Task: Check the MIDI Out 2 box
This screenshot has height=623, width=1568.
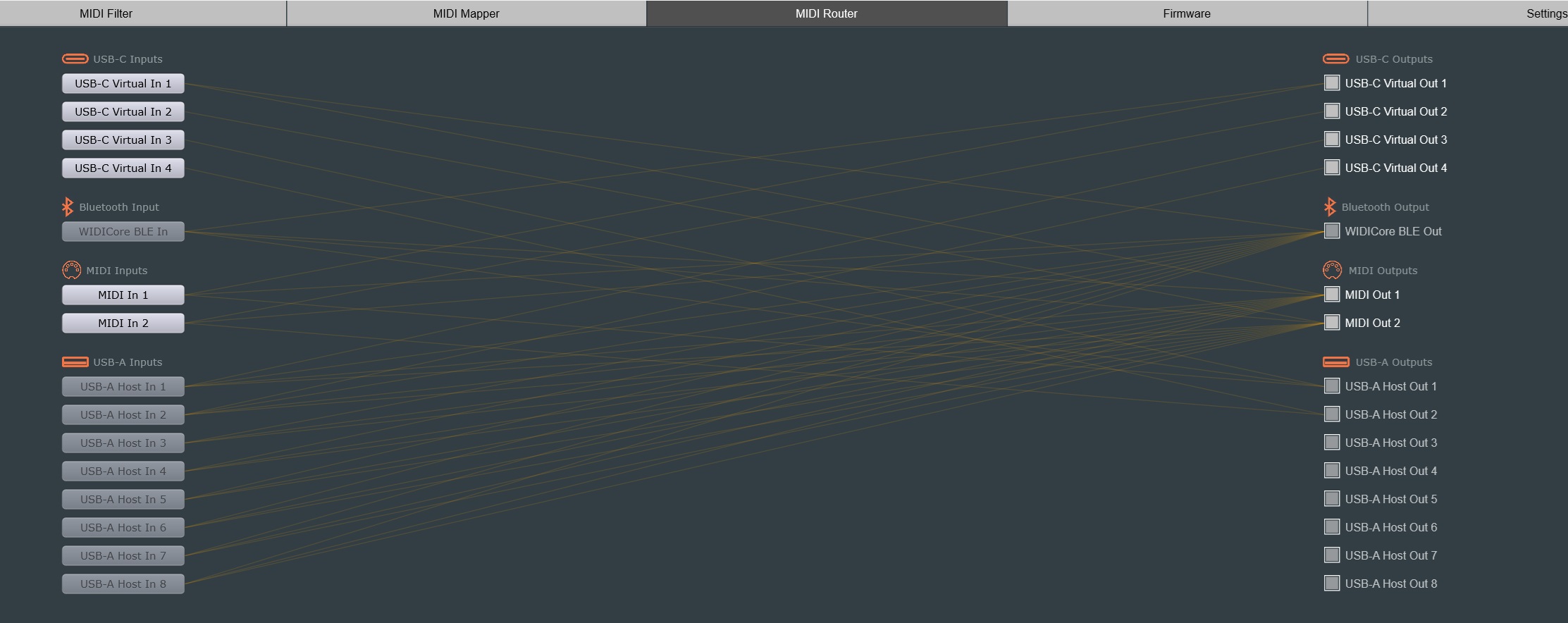Action: coord(1331,323)
